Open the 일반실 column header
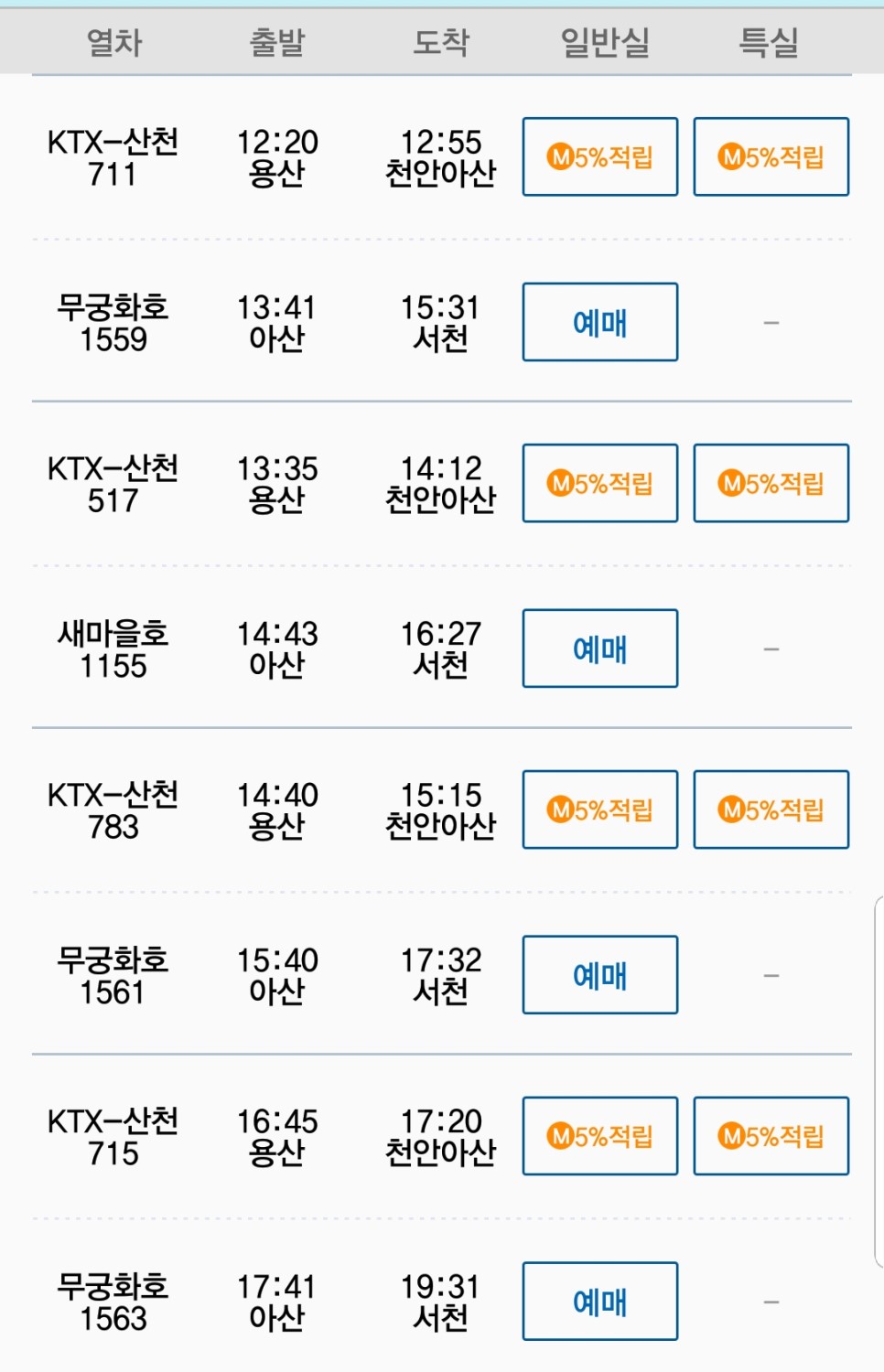 (x=605, y=42)
